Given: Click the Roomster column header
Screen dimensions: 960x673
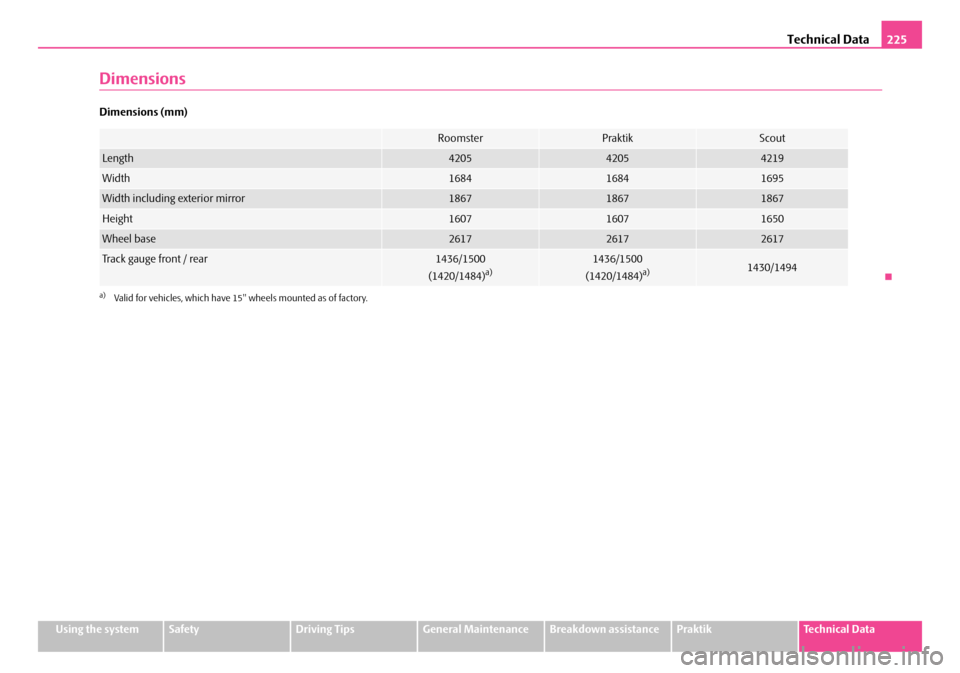Looking at the screenshot, I should point(460,138).
